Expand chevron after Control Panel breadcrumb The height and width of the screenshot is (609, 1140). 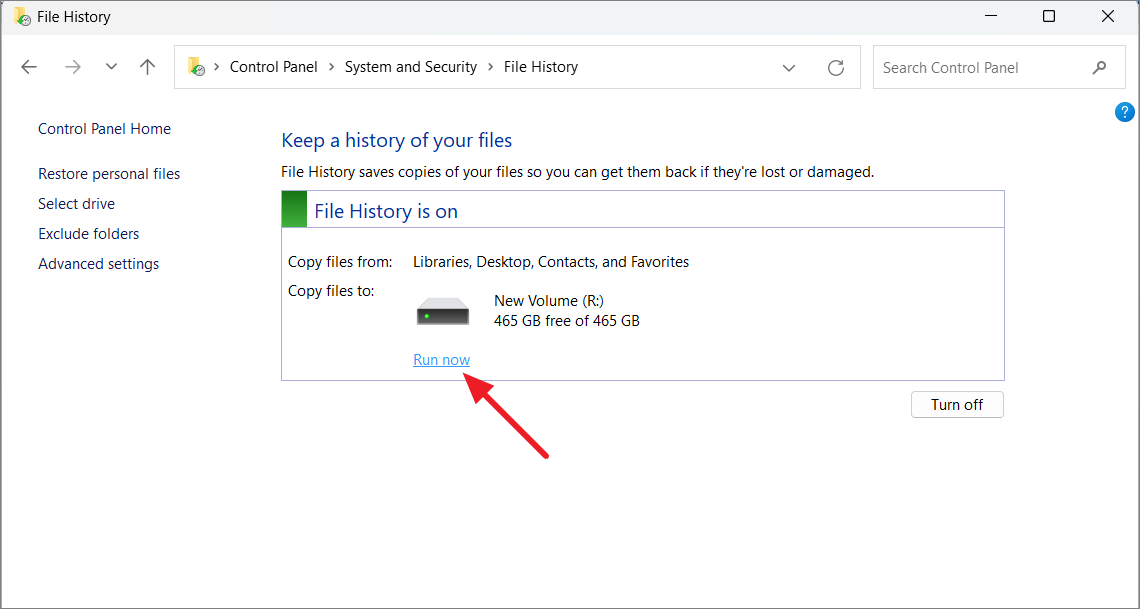click(x=331, y=67)
